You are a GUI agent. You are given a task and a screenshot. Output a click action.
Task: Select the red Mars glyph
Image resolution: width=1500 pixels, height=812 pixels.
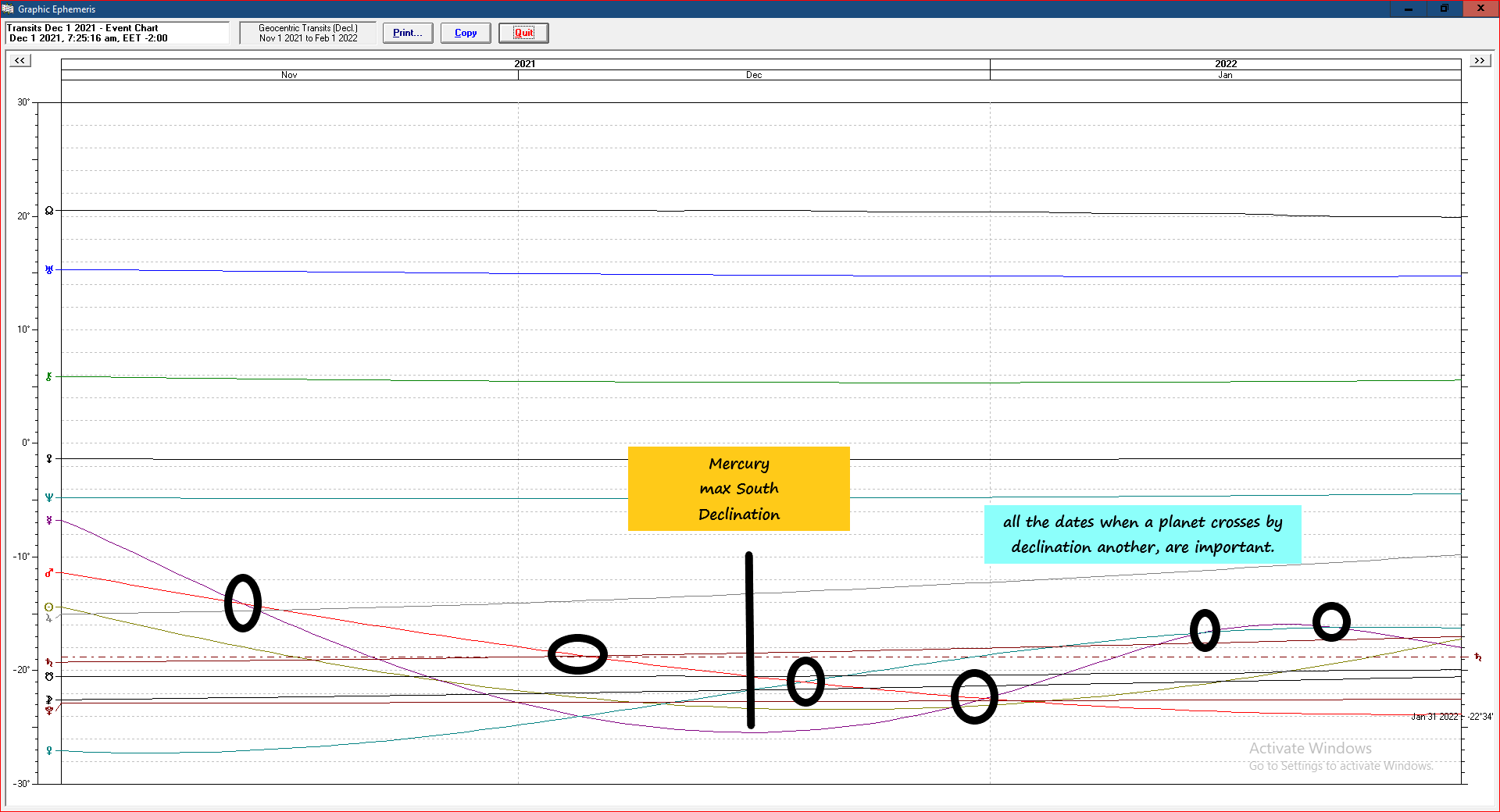pyautogui.click(x=49, y=573)
